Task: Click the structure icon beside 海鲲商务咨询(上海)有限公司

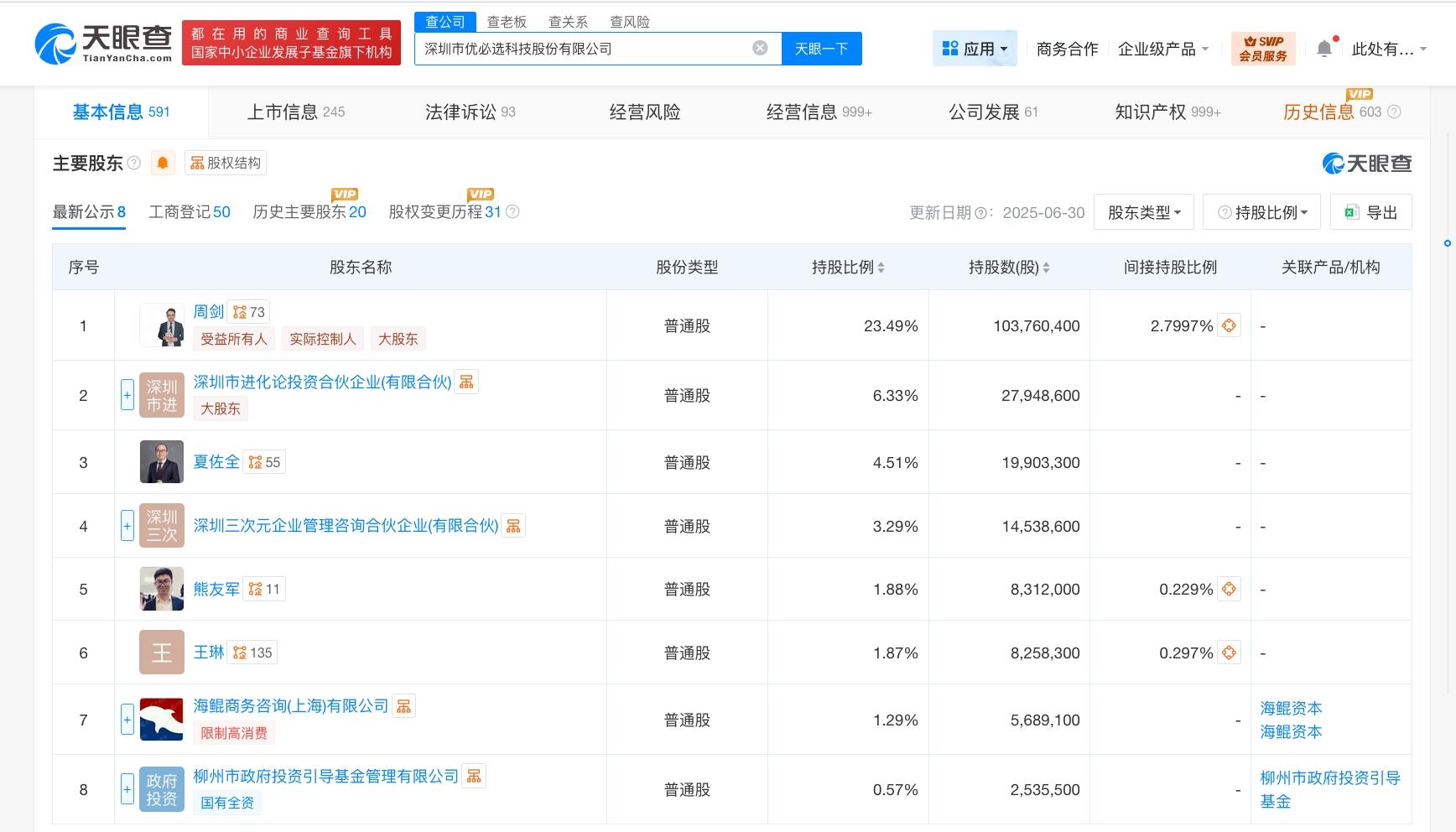Action: click(403, 706)
